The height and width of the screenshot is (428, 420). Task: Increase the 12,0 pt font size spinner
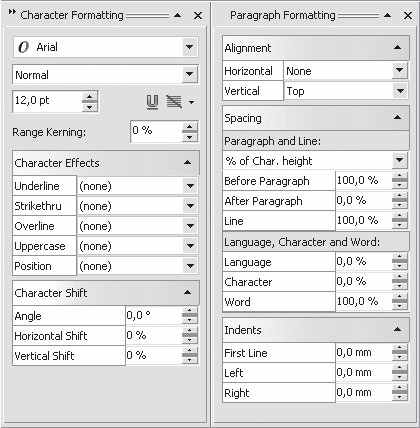[x=89, y=96]
